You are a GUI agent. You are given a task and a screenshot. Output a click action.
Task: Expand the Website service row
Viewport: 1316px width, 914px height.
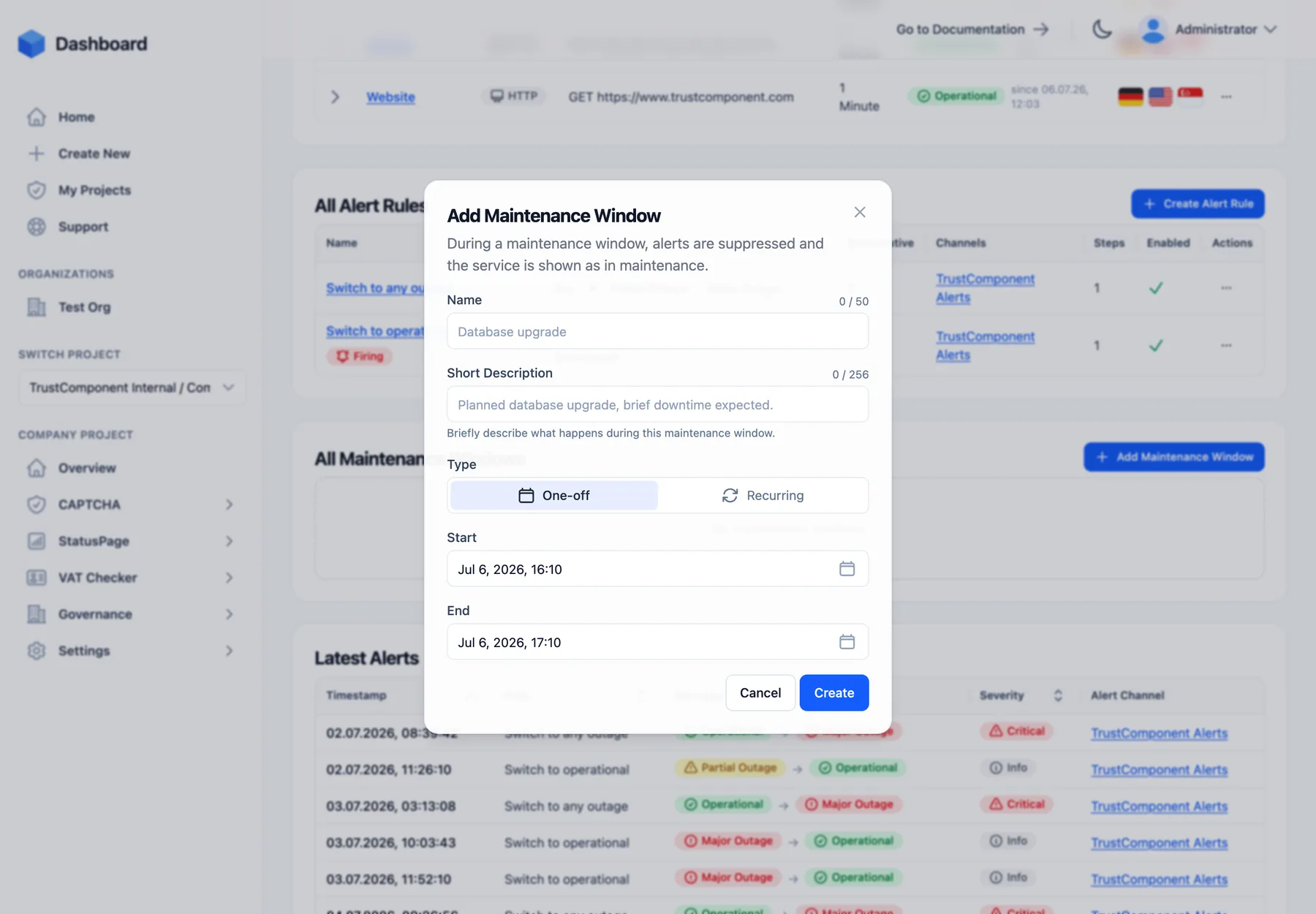[x=335, y=97]
